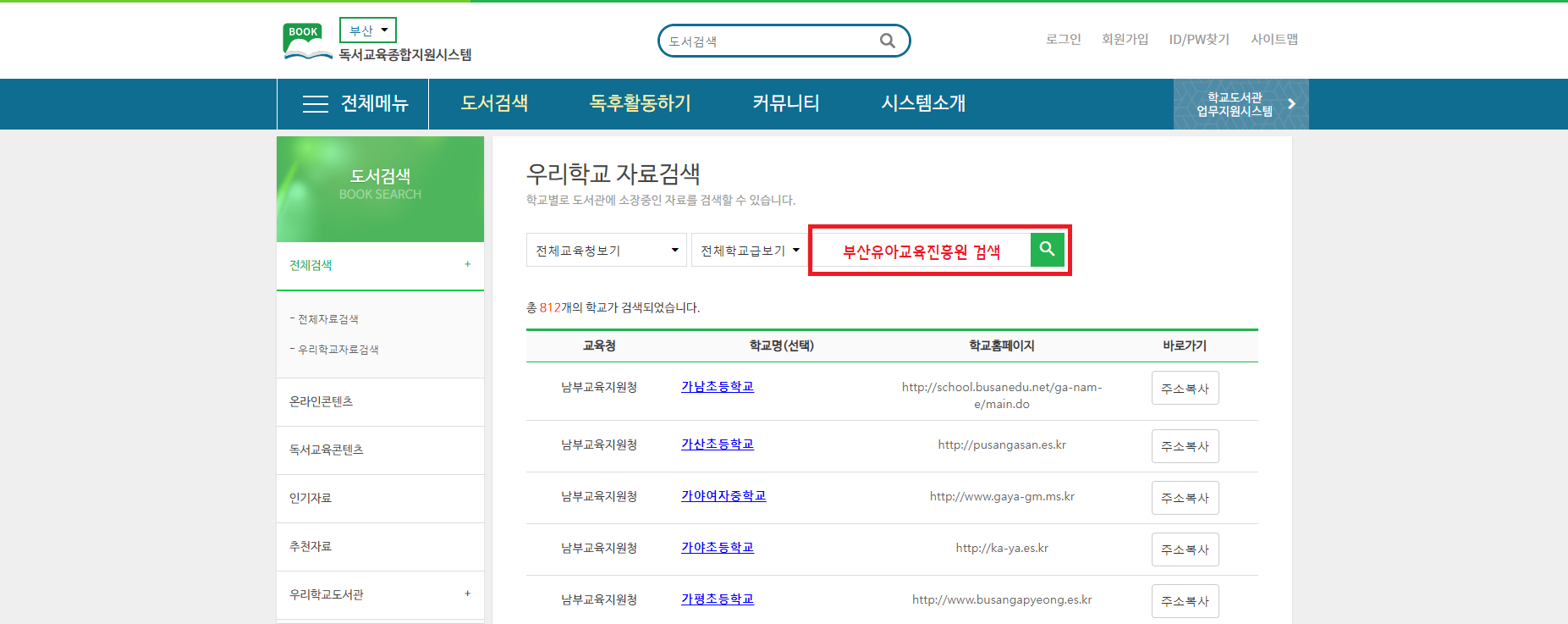Open the 전체학교급보기 dropdown

(x=750, y=250)
